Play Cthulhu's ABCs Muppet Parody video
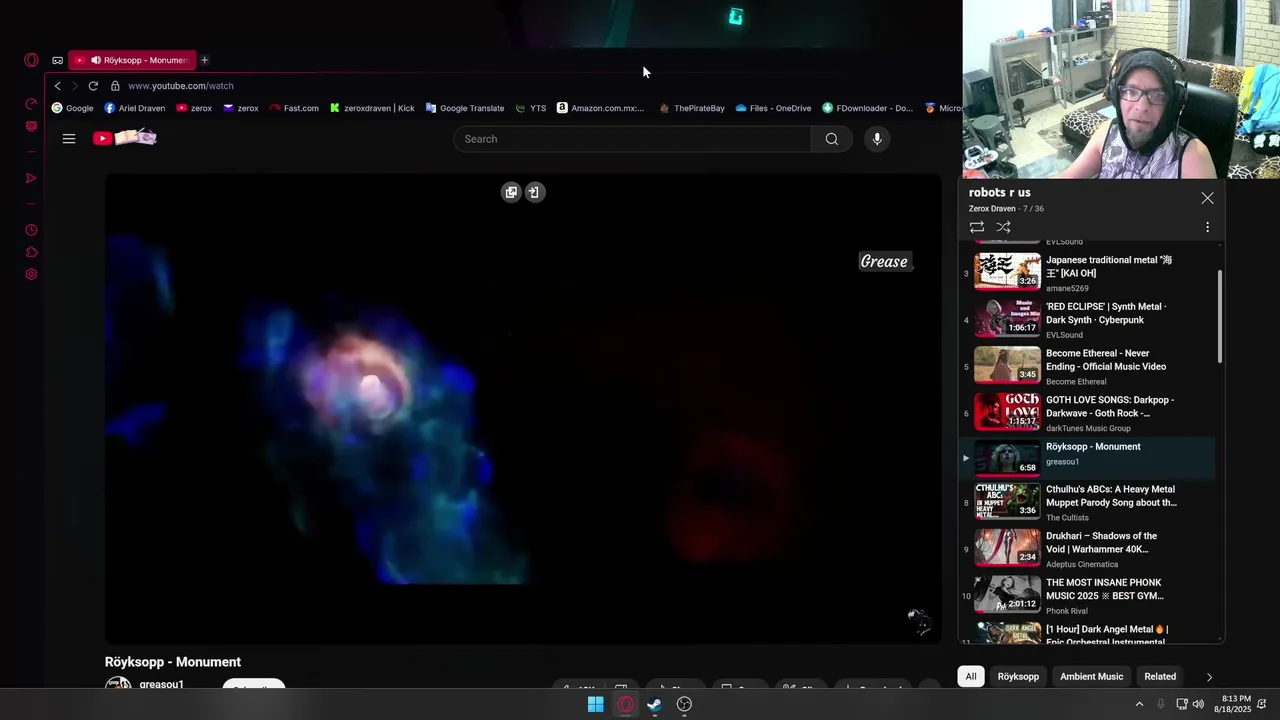 pos(1088,503)
